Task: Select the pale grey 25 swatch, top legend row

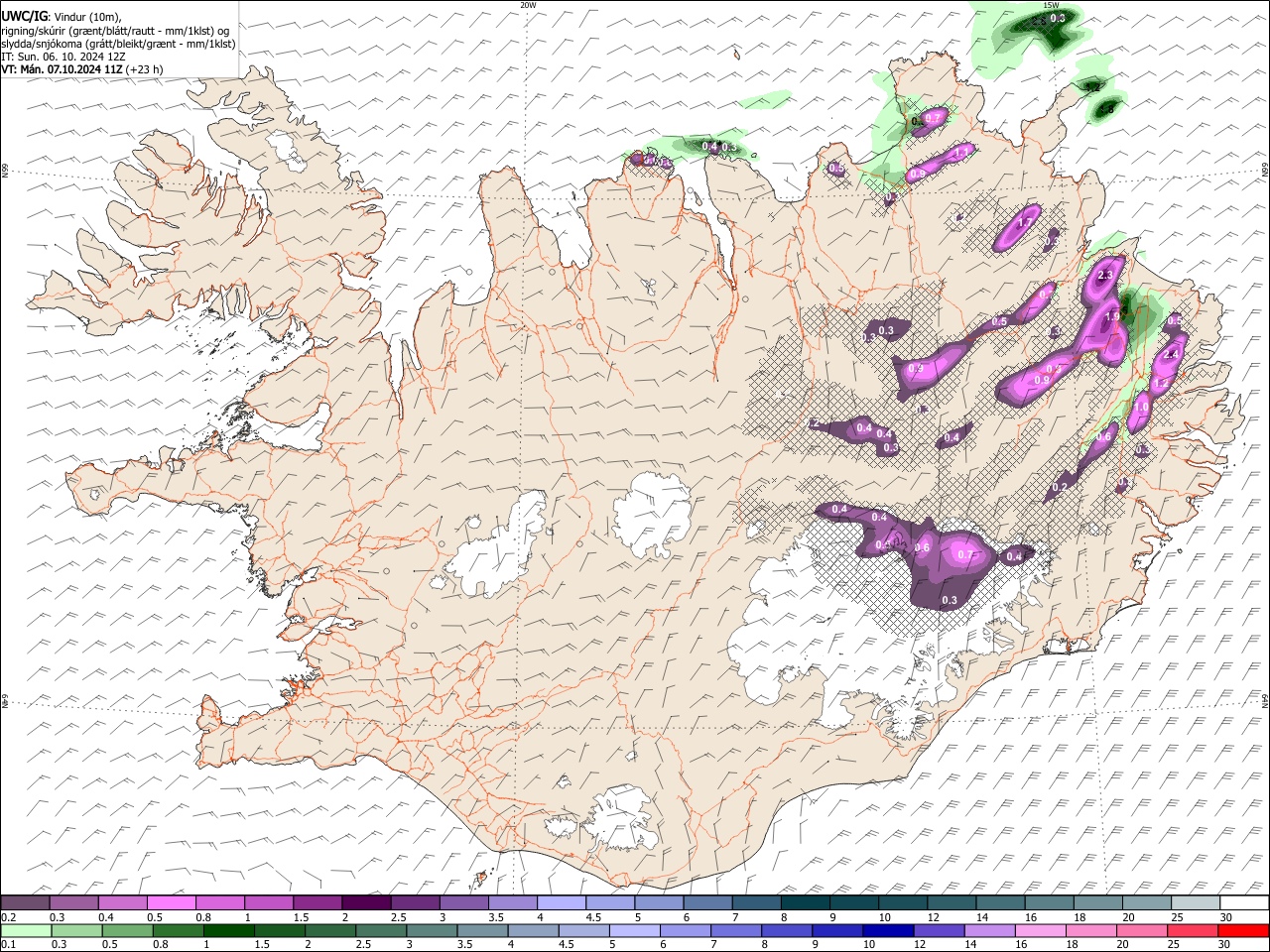Action: coord(1197,902)
